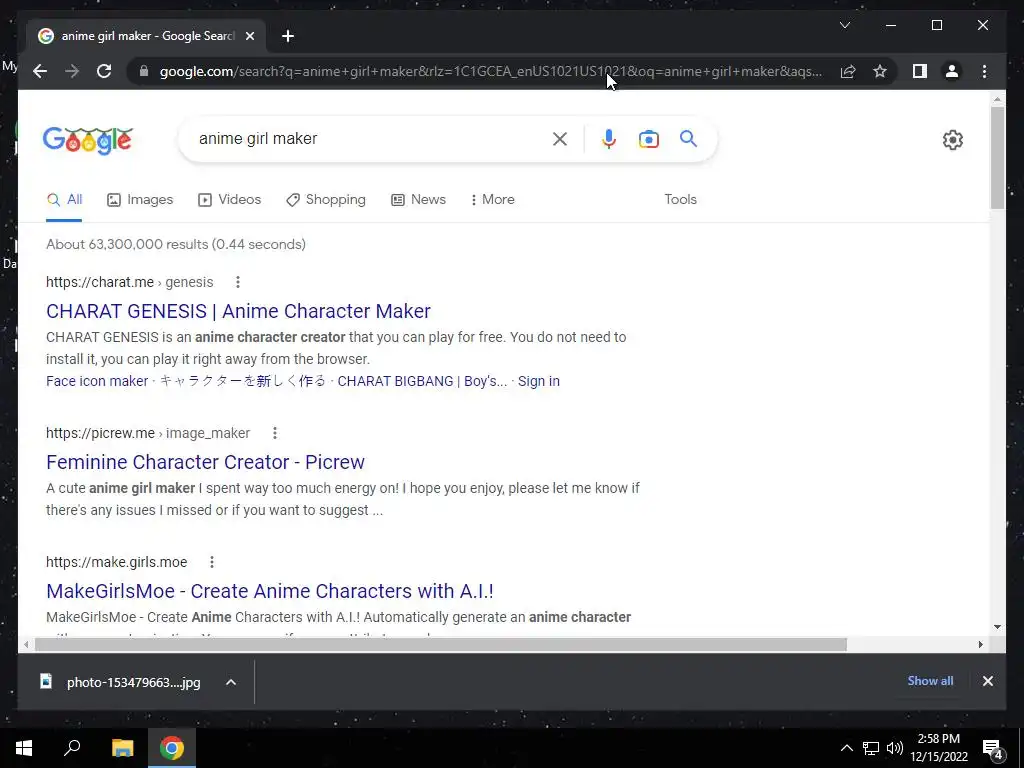Bookmark this tab with the star icon
This screenshot has height=768, width=1024.
pyautogui.click(x=880, y=71)
